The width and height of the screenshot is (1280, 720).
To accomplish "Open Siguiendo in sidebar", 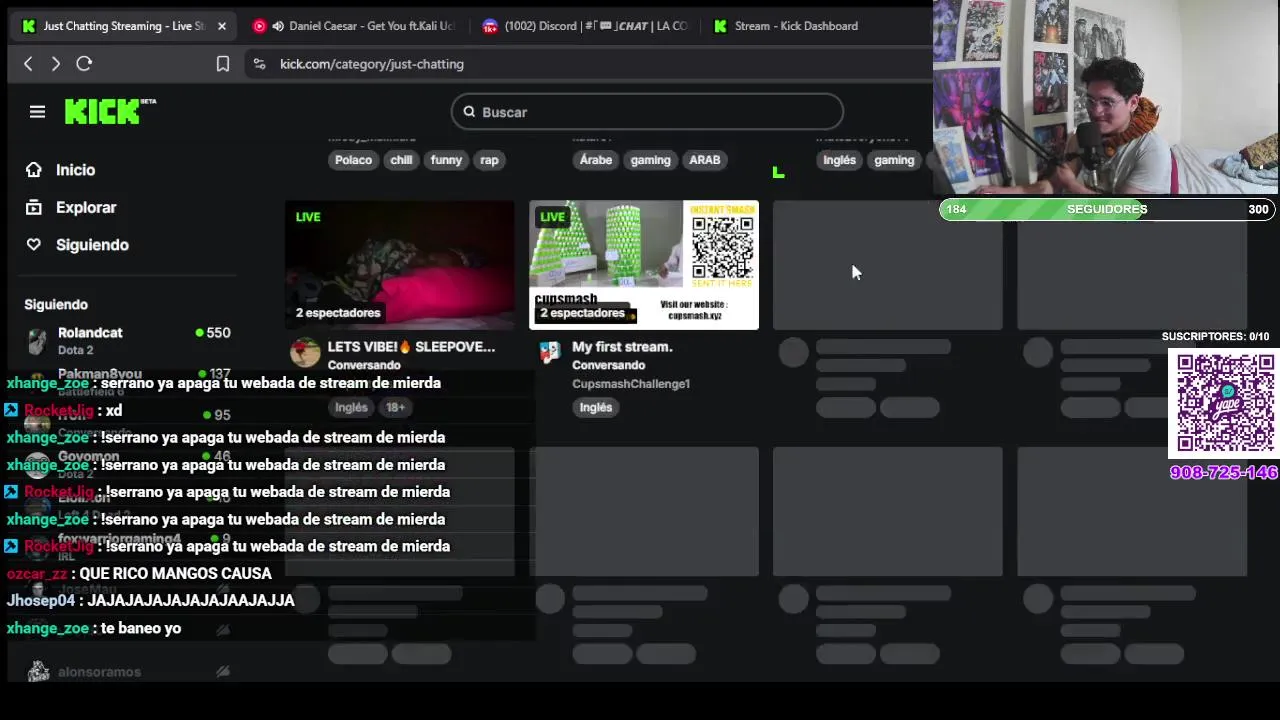I will coord(92,245).
